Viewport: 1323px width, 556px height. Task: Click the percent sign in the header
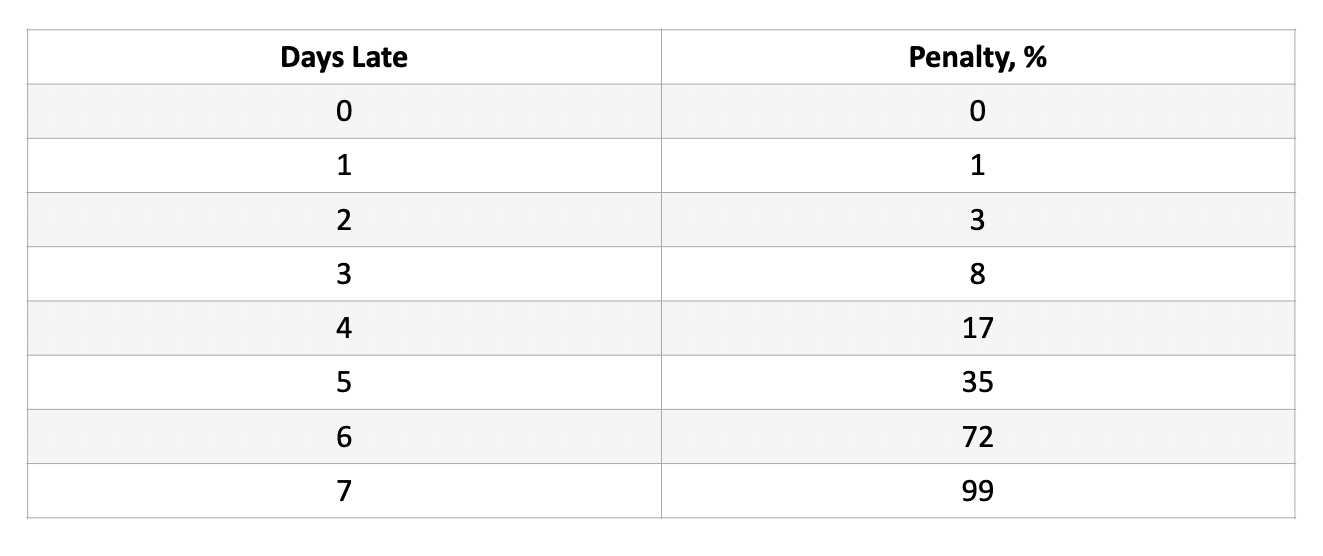click(x=1035, y=58)
